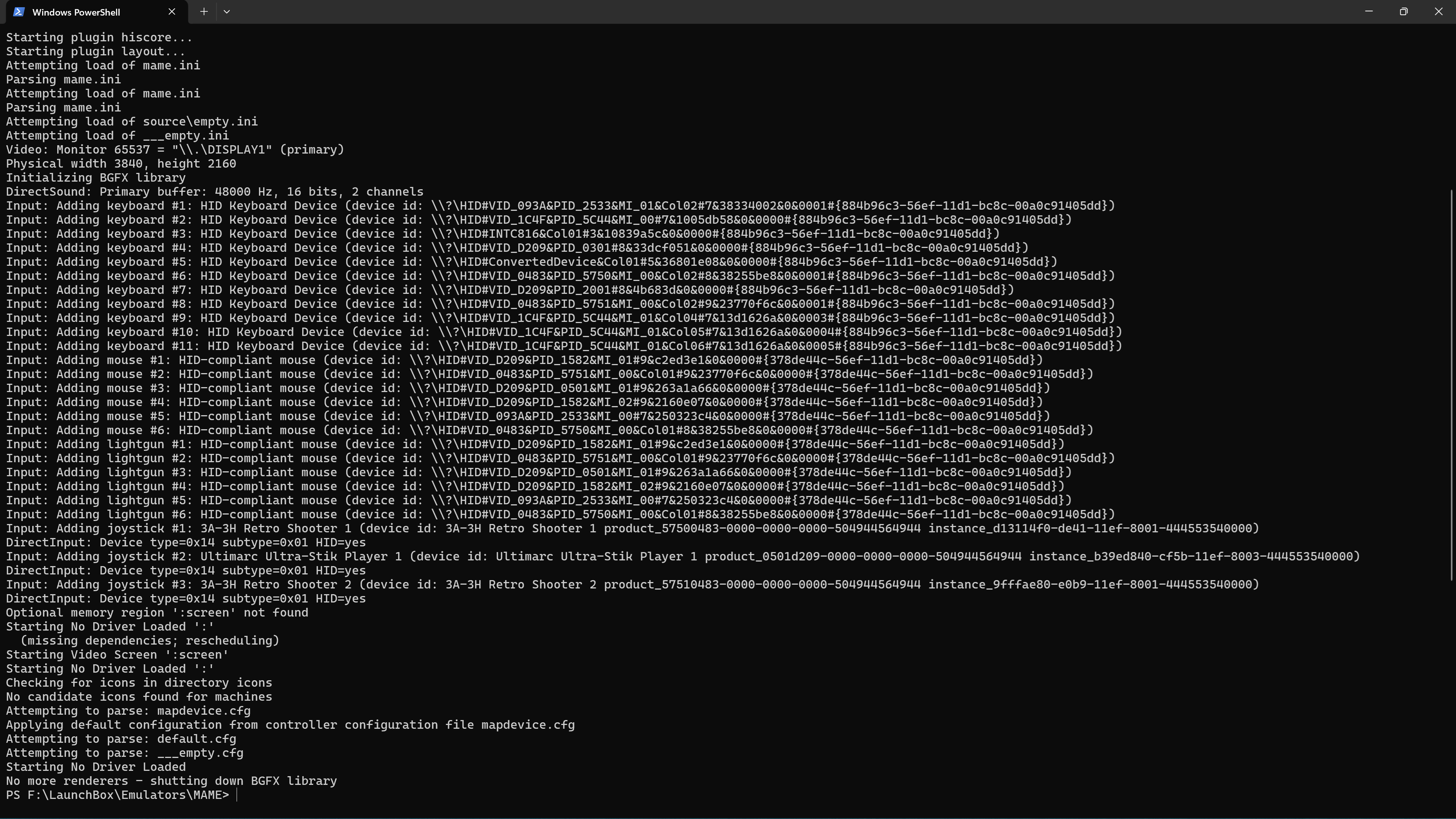Click the 'Adding keyboard #9' line

561,318
